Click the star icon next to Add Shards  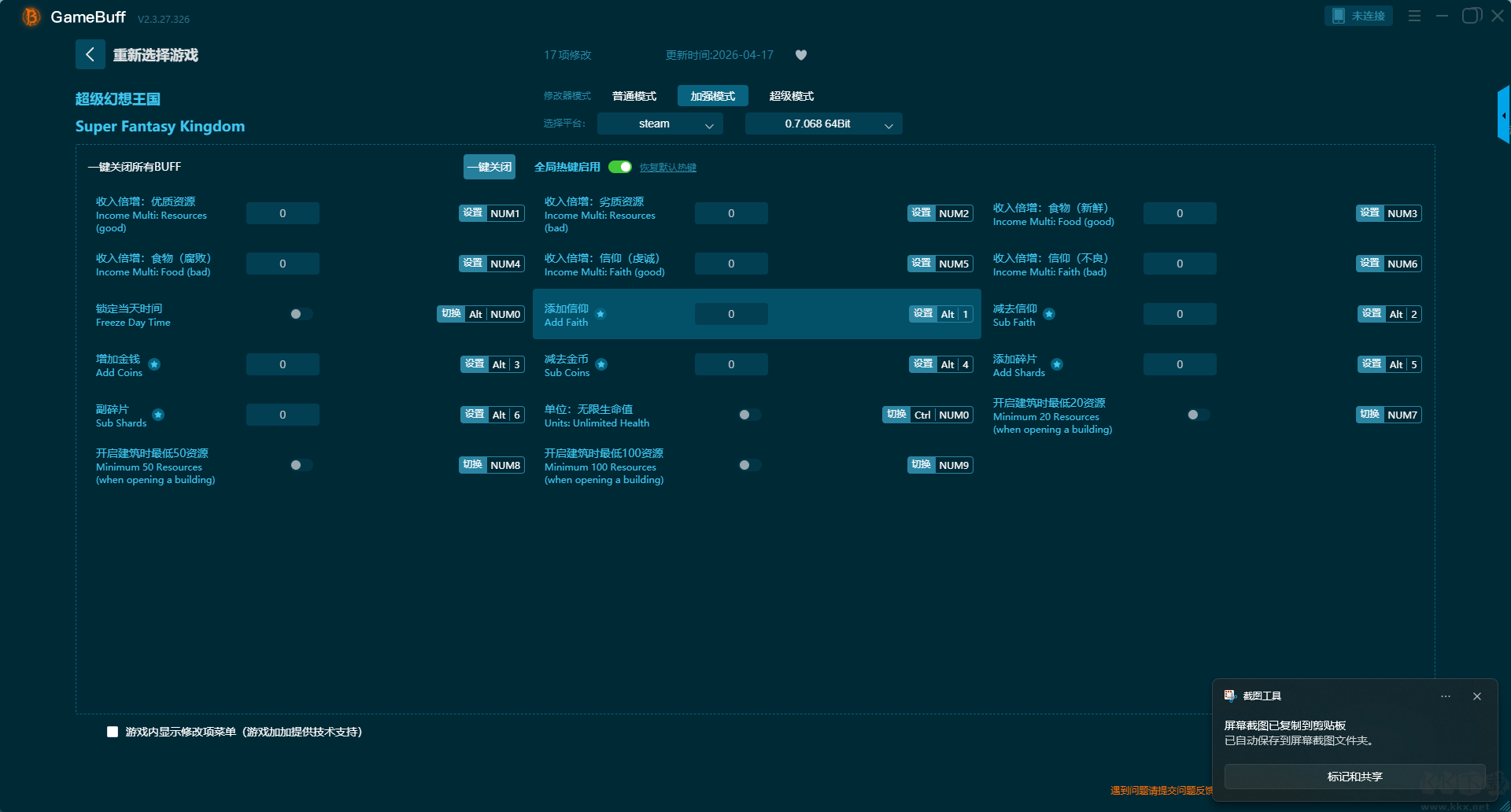[x=1057, y=364]
